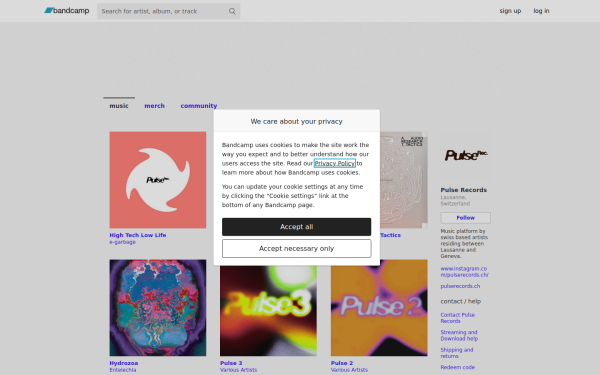This screenshot has width=600, height=375.
Task: Switch to the community tab
Action: pos(199,106)
